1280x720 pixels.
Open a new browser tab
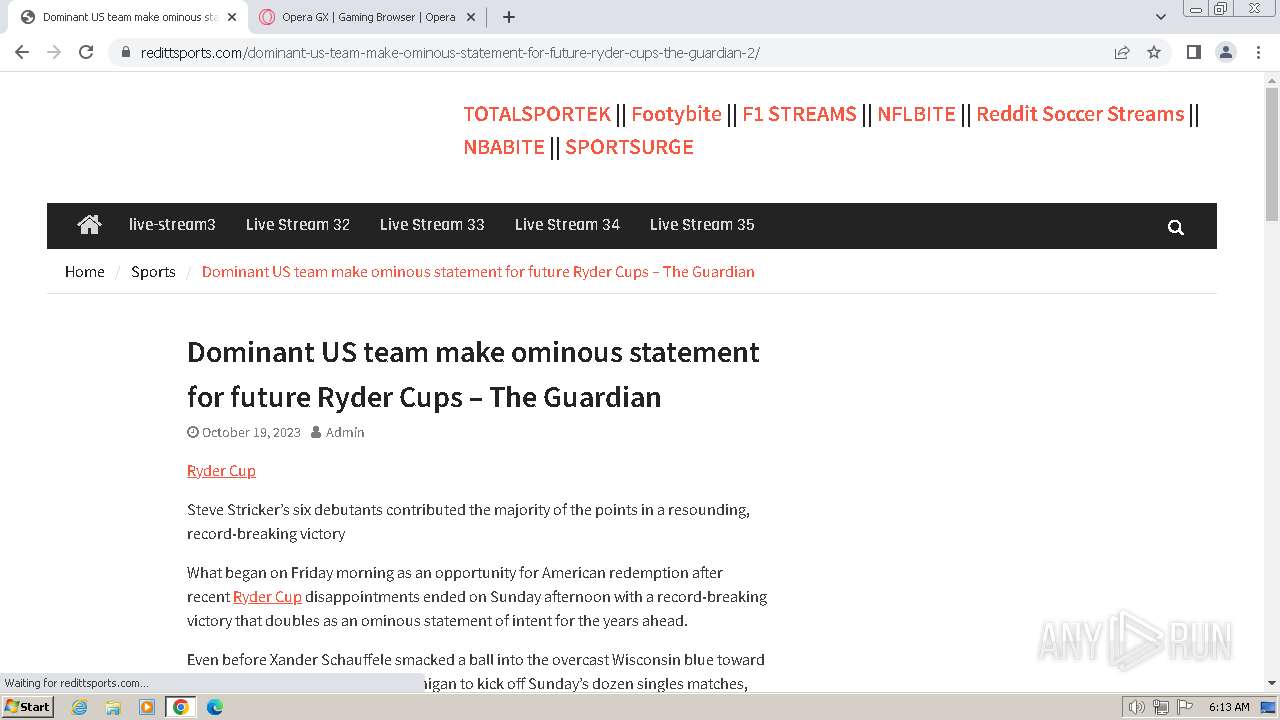508,17
